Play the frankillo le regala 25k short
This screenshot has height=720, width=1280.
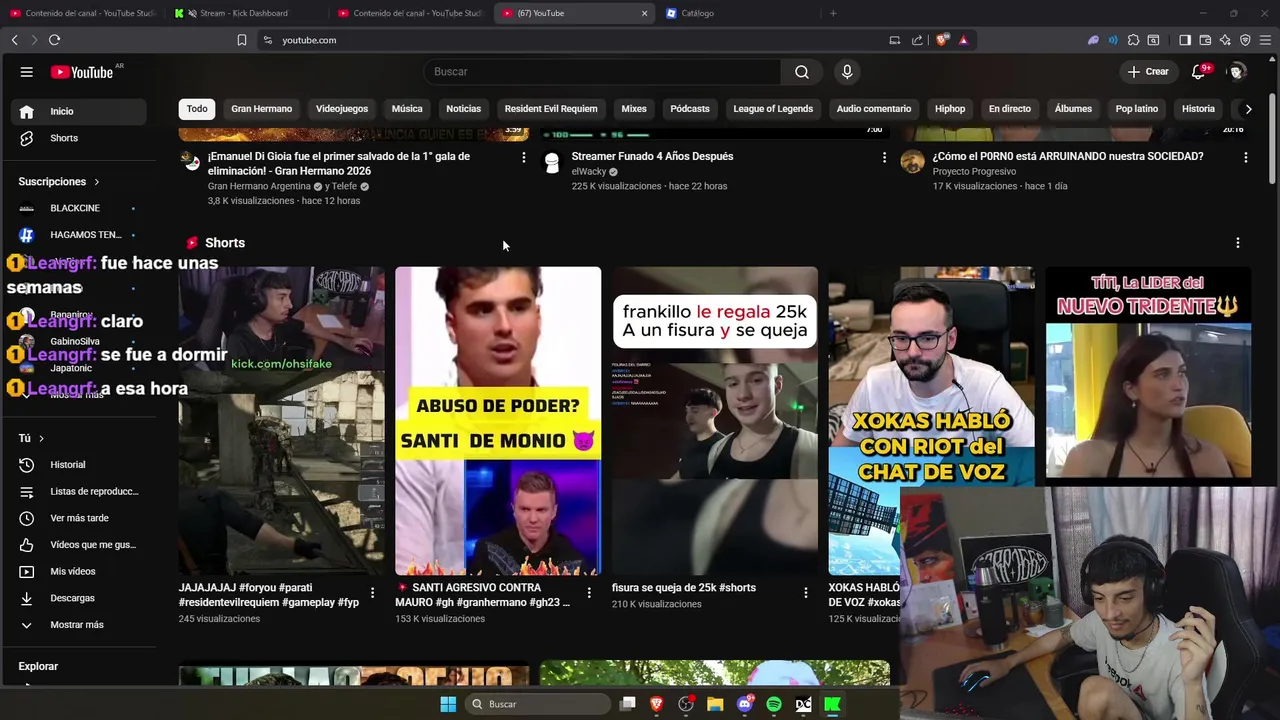[715, 421]
